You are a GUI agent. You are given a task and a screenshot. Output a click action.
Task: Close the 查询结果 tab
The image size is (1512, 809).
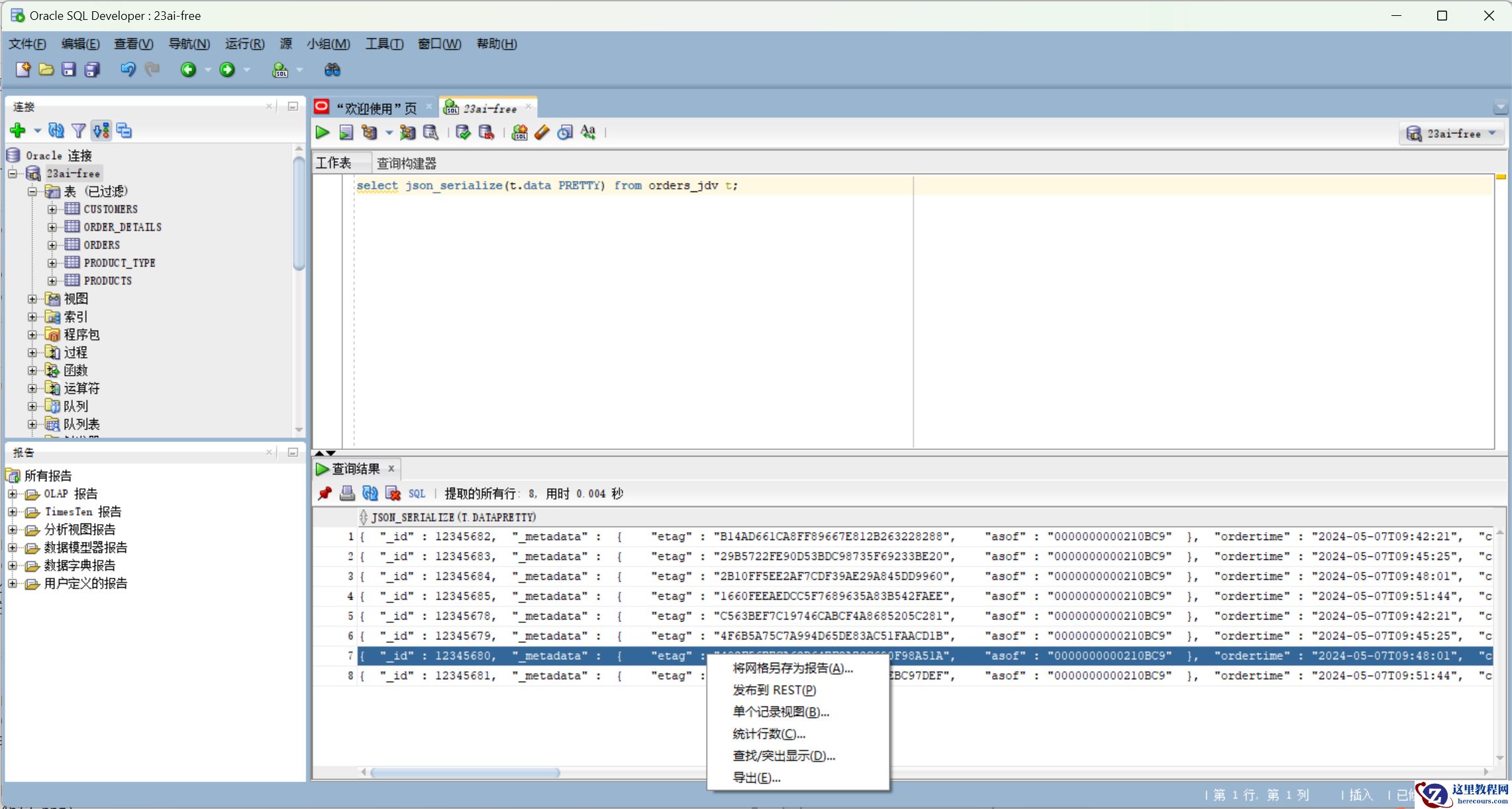point(391,468)
